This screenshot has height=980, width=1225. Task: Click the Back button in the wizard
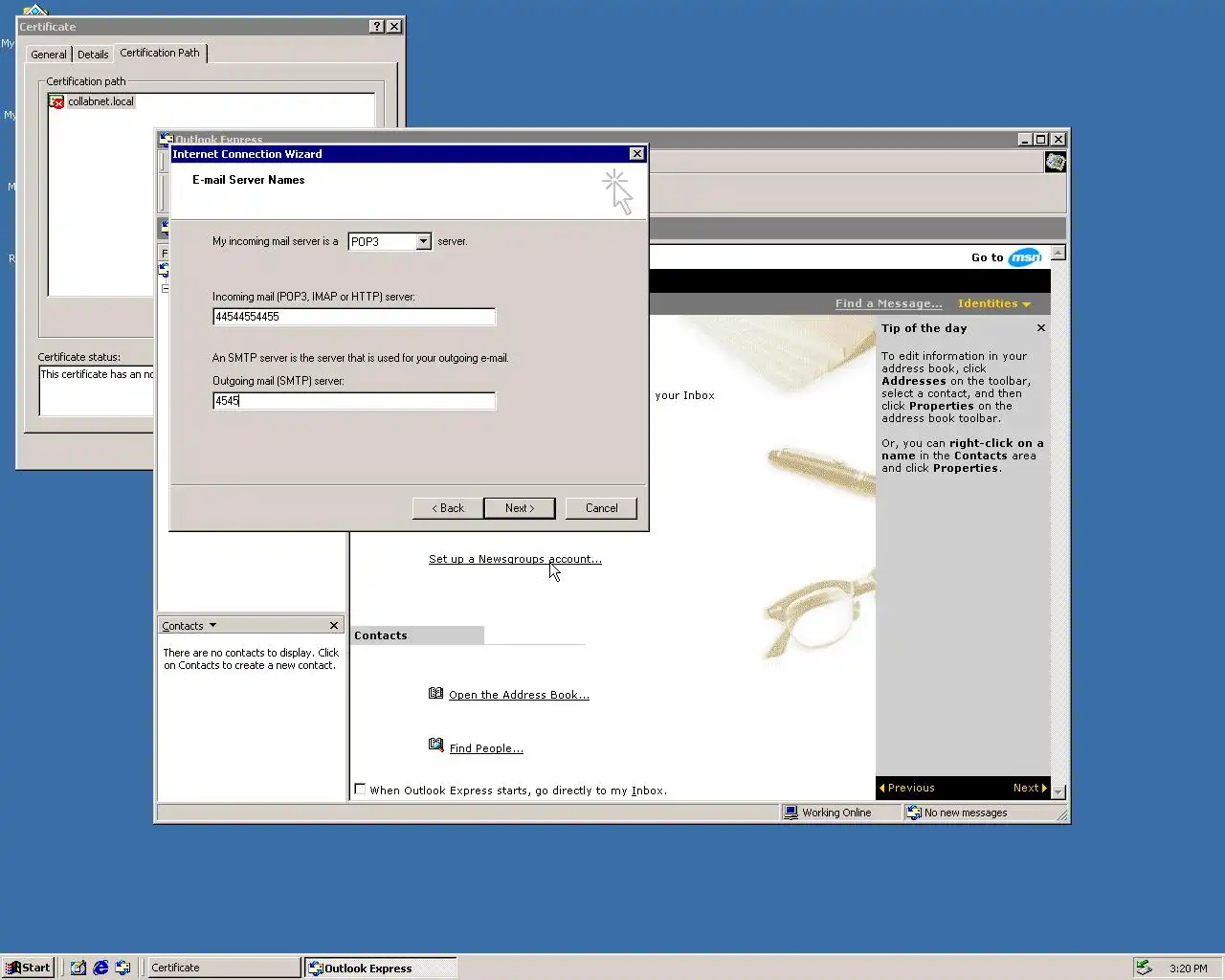447,508
